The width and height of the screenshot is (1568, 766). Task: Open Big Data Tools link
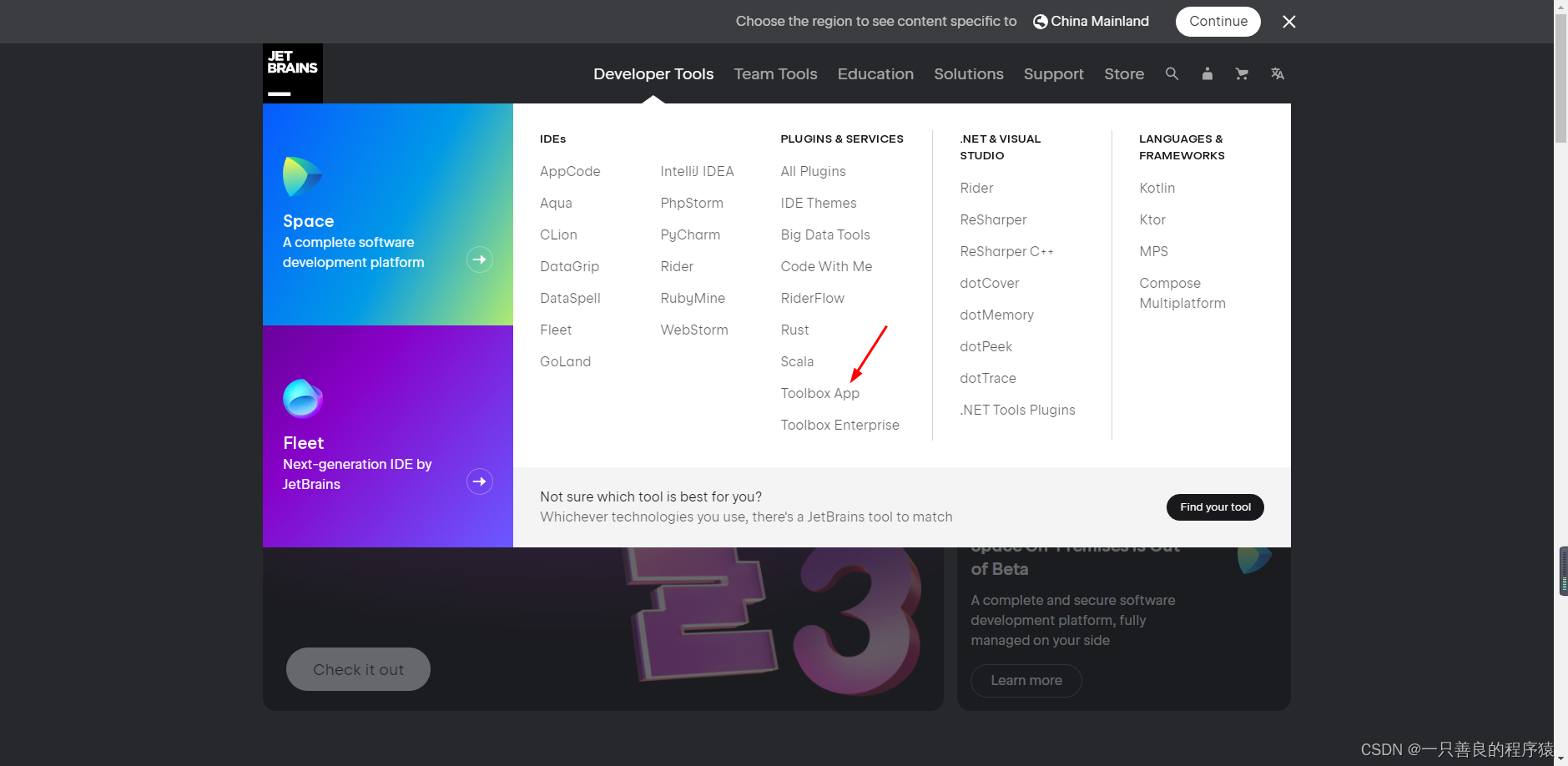point(825,234)
